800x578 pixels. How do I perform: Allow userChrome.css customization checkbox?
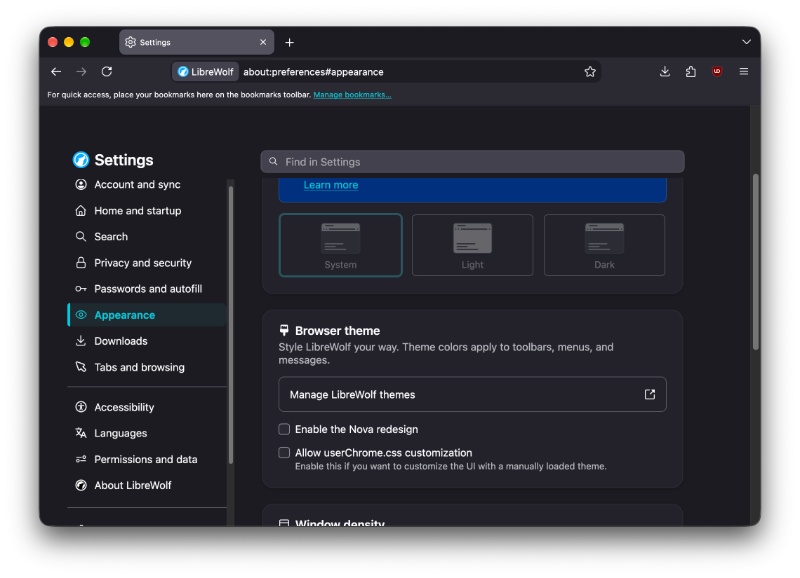(284, 453)
